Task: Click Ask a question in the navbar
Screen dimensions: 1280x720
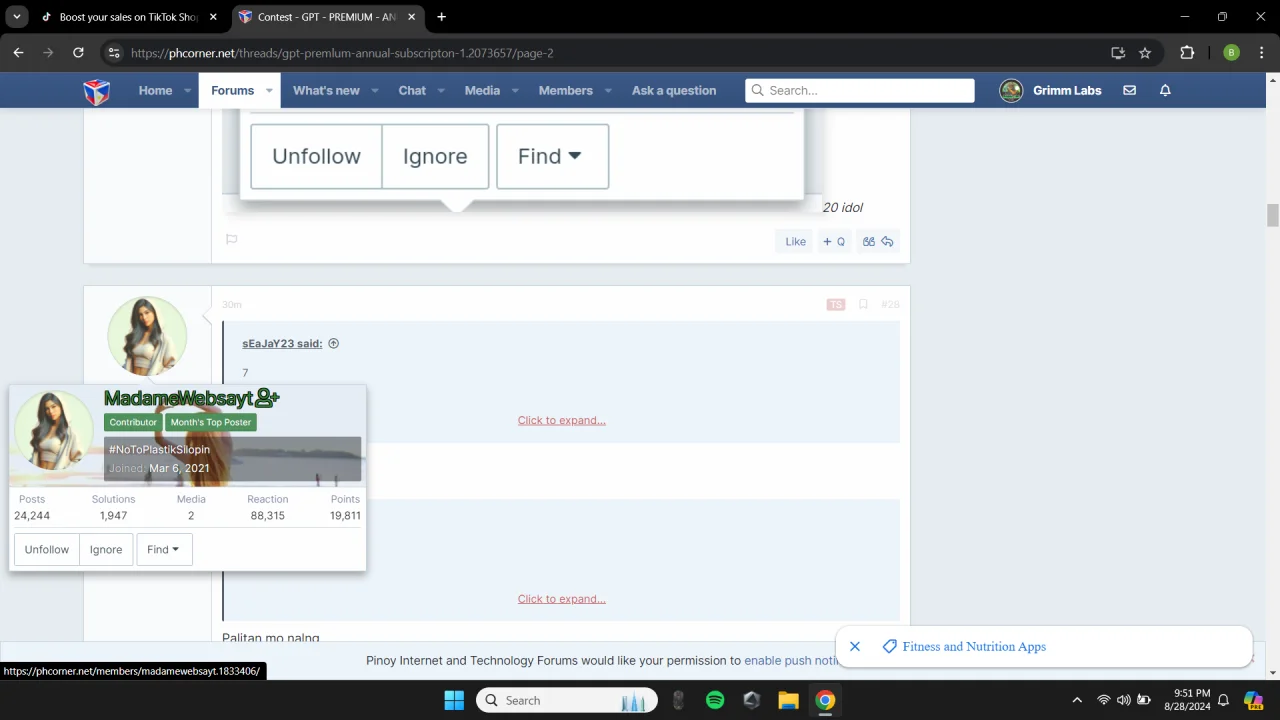Action: click(674, 90)
